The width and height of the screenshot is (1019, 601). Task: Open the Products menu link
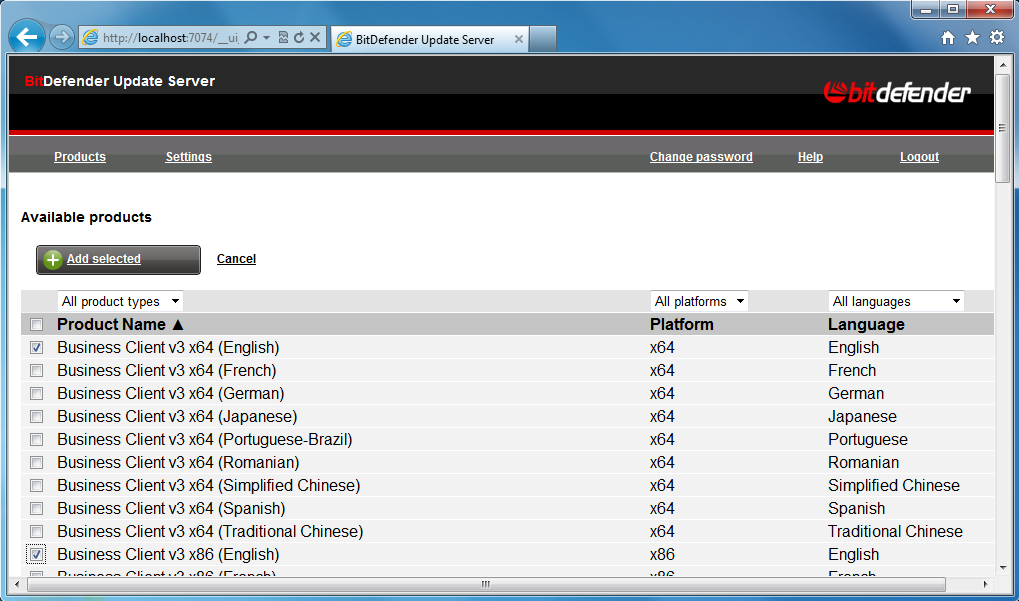(x=80, y=157)
